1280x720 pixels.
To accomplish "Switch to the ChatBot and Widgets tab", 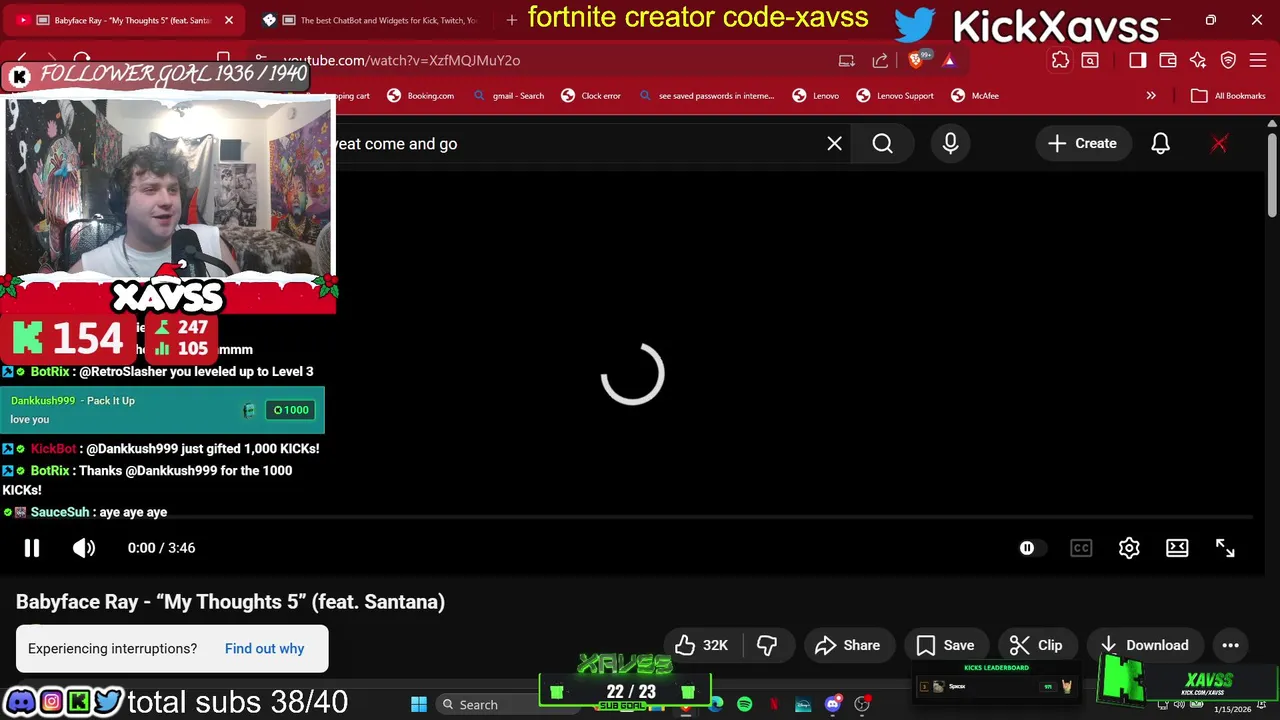I will click(375, 20).
